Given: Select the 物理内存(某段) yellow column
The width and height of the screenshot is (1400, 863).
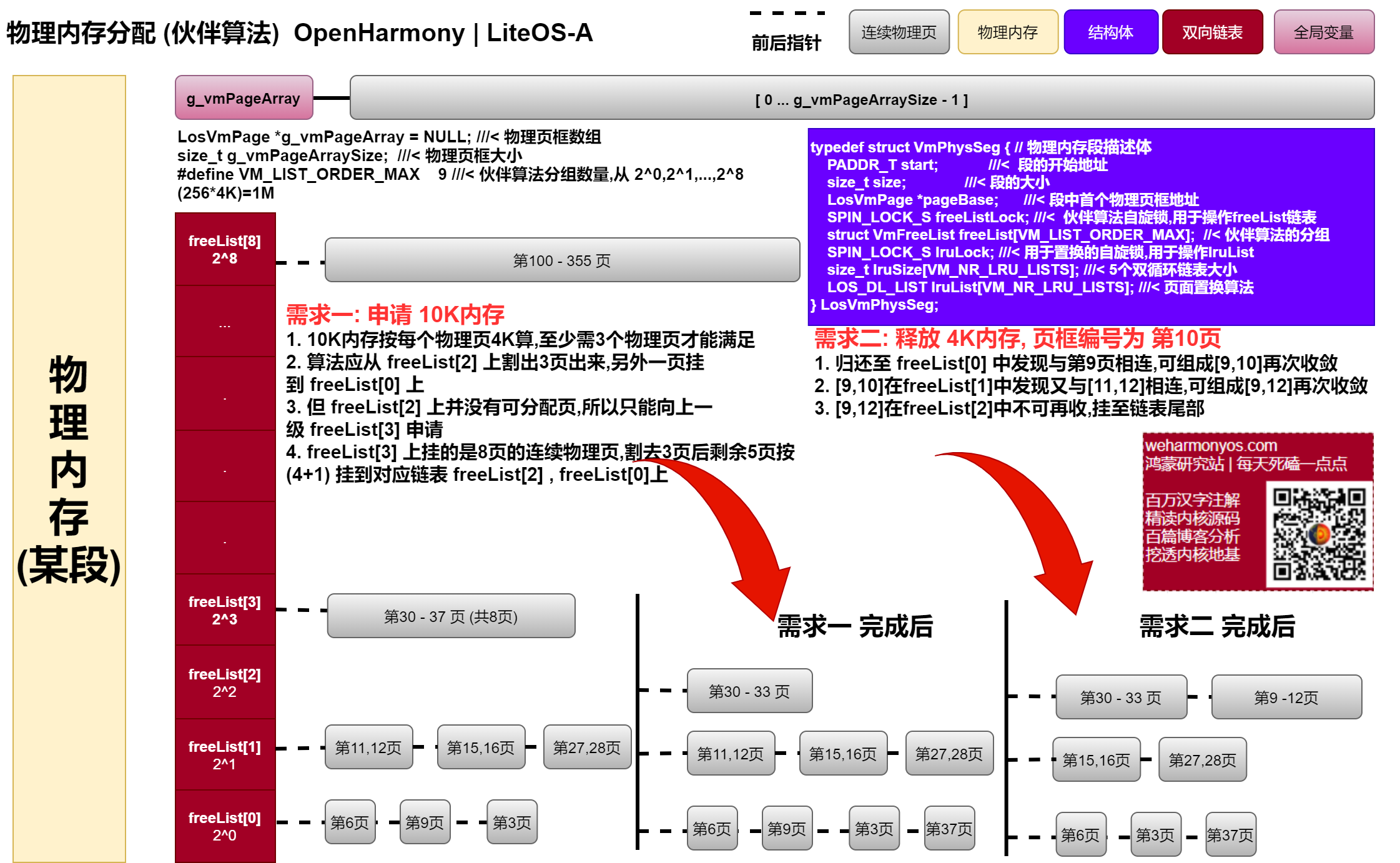Looking at the screenshot, I should coord(69,468).
